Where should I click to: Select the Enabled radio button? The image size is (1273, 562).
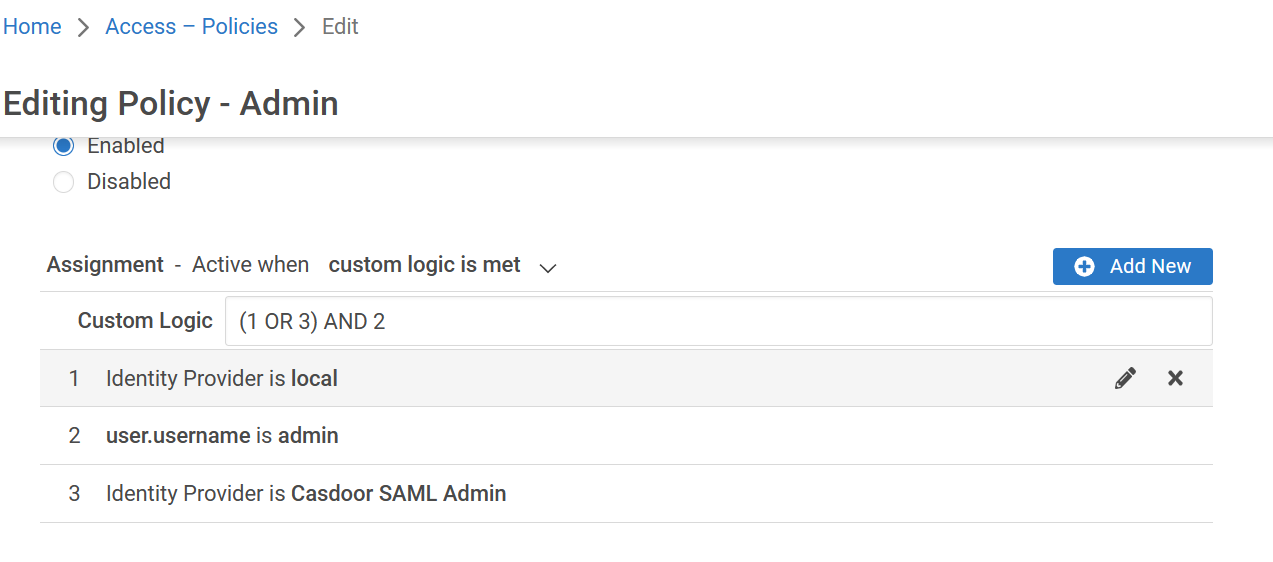(x=64, y=146)
